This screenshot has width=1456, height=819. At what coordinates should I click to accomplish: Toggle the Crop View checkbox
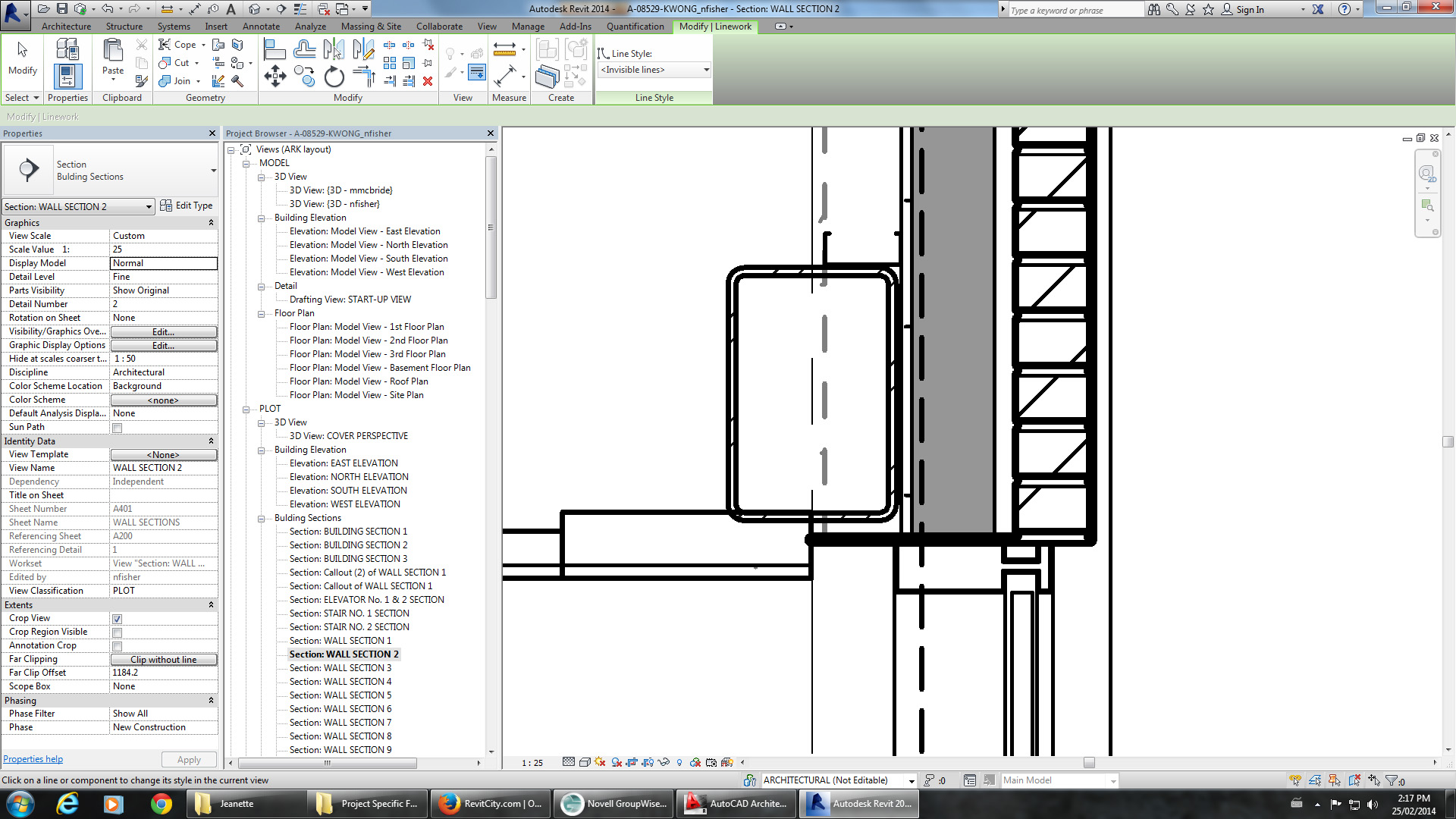pyautogui.click(x=118, y=619)
